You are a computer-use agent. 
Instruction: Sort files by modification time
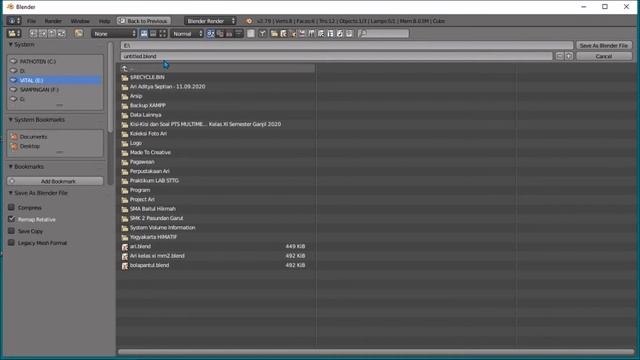(229, 33)
